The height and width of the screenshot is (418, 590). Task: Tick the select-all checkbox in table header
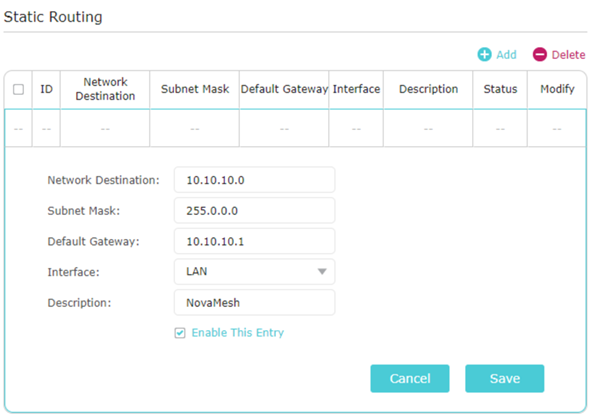coord(18,90)
